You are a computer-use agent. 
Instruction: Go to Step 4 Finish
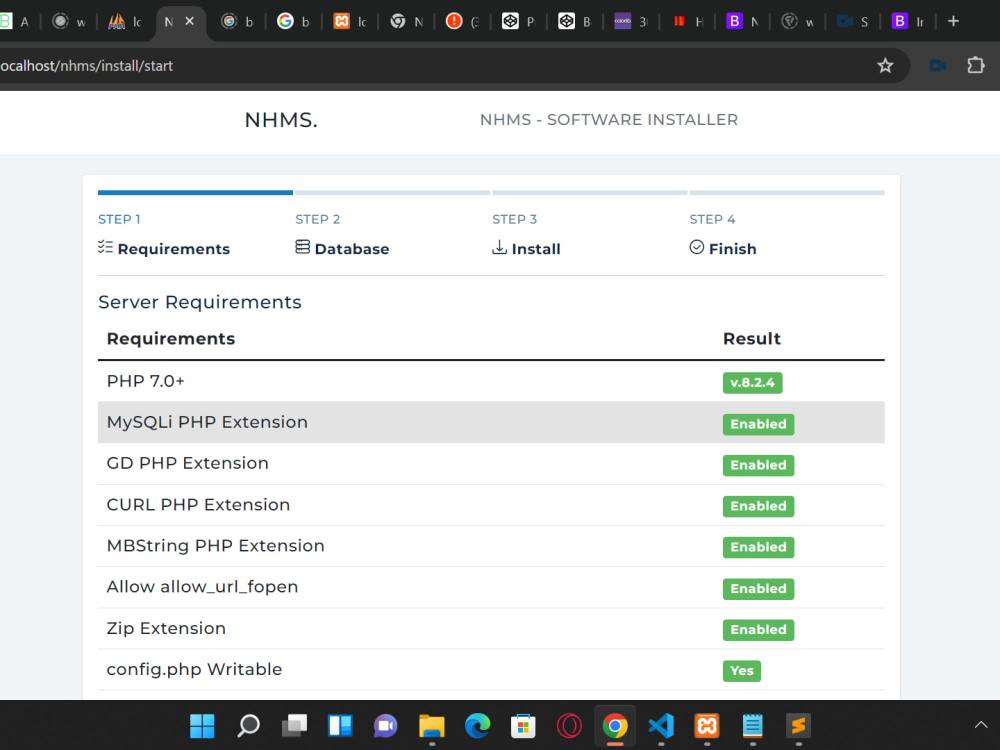[723, 235]
